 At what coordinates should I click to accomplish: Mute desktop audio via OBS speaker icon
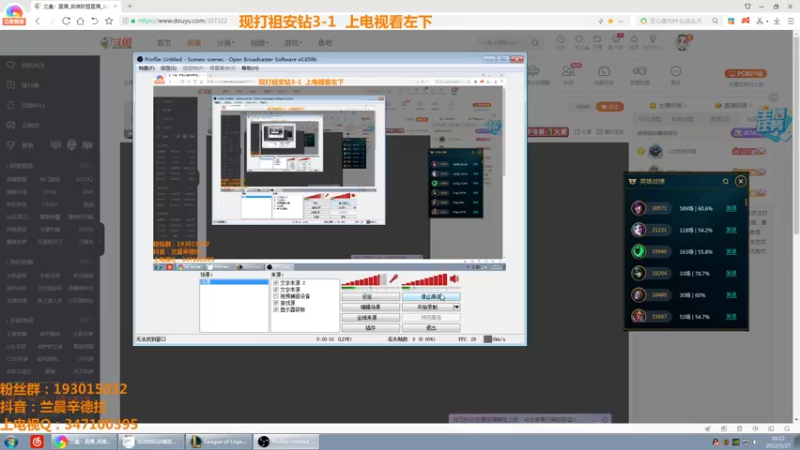(x=454, y=279)
